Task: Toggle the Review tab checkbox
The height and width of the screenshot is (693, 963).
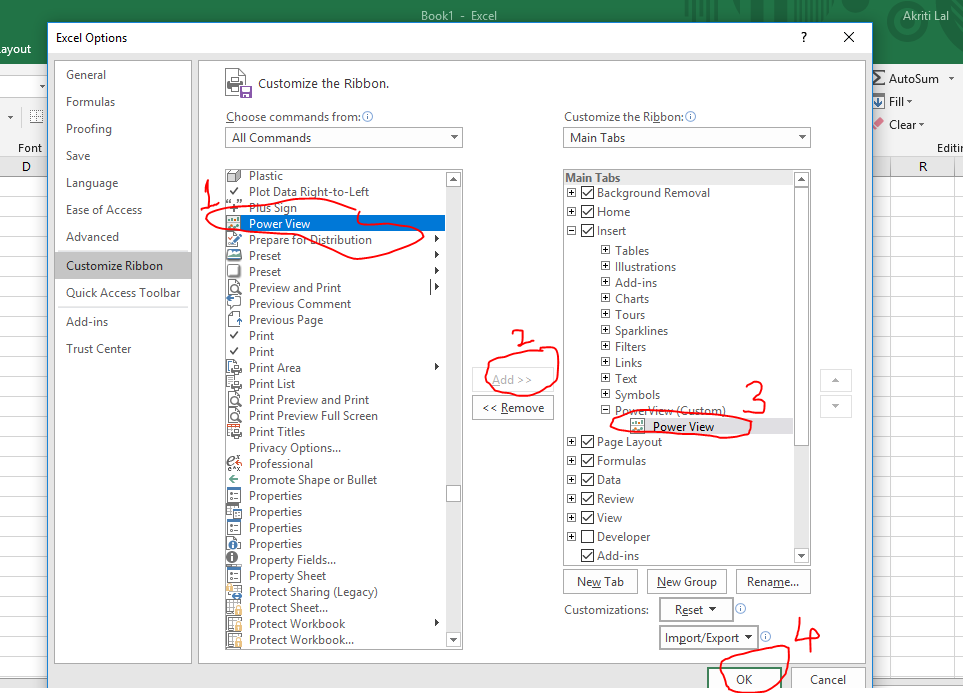Action: click(x=587, y=499)
